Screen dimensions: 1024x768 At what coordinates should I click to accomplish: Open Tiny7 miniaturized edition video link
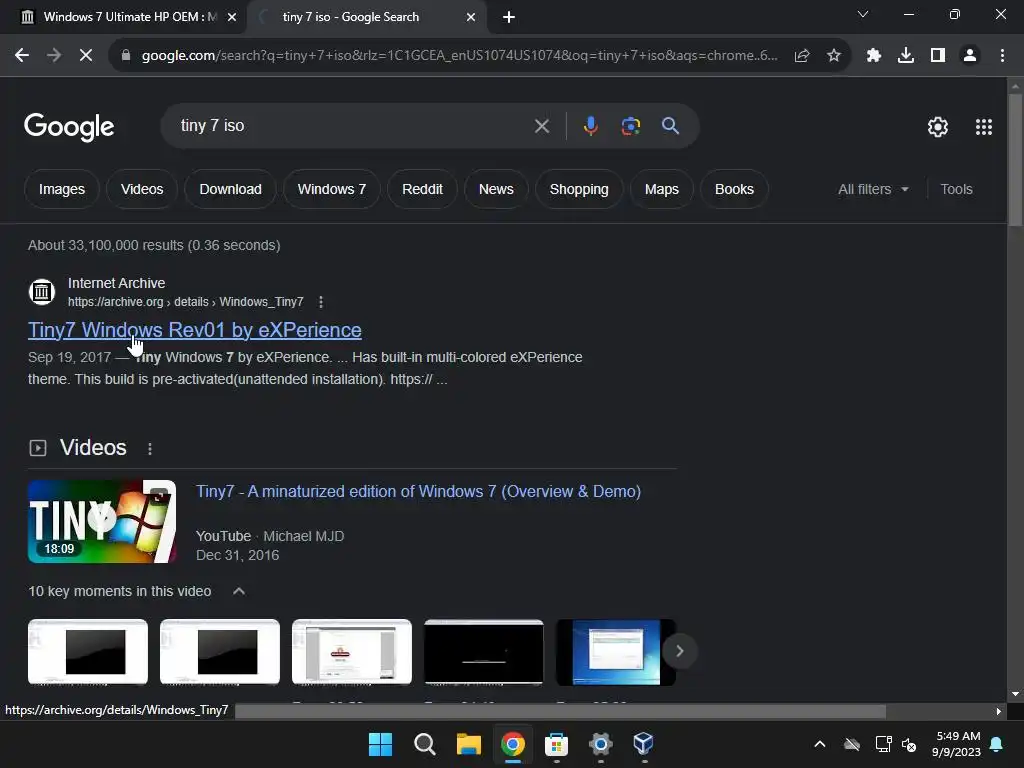click(x=418, y=491)
